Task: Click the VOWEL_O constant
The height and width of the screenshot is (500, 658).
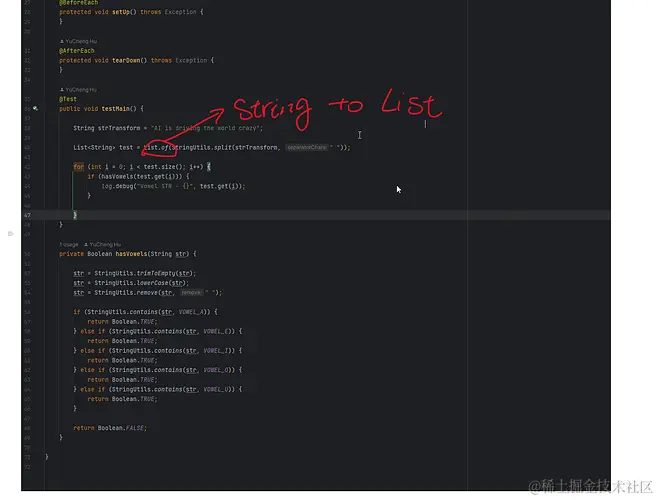Action: click(216, 370)
